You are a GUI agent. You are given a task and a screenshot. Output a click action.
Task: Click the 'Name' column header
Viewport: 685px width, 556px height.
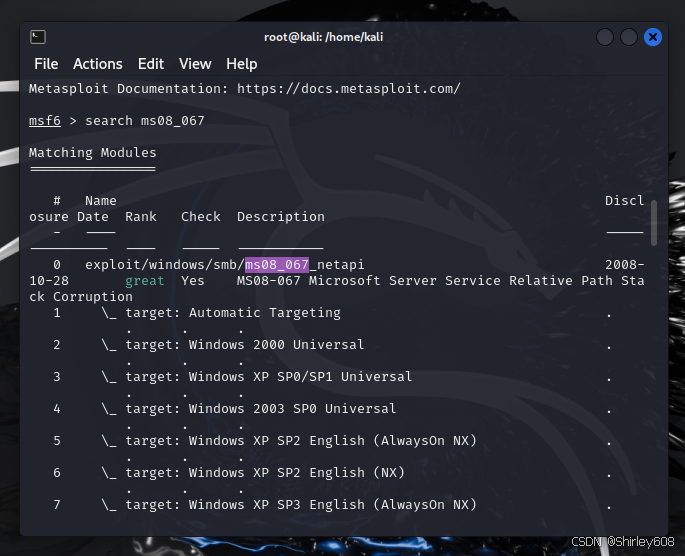(101, 201)
